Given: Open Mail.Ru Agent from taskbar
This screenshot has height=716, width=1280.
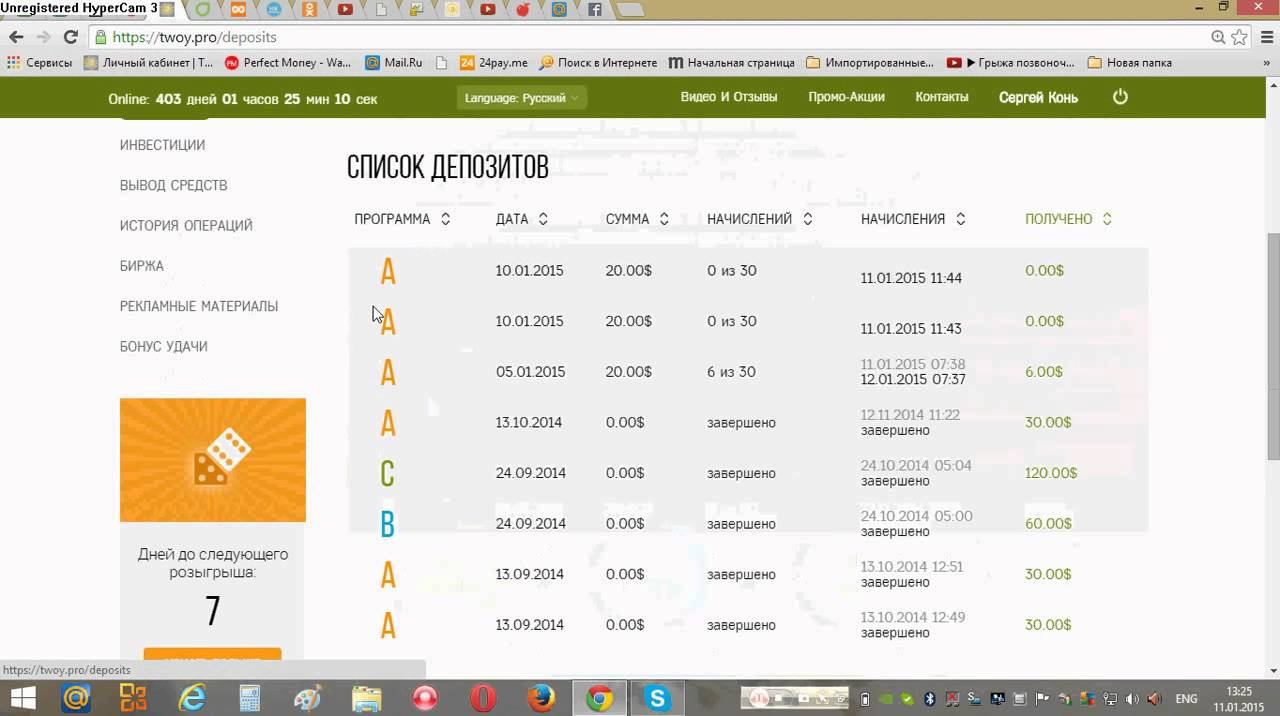Looking at the screenshot, I should [76, 697].
